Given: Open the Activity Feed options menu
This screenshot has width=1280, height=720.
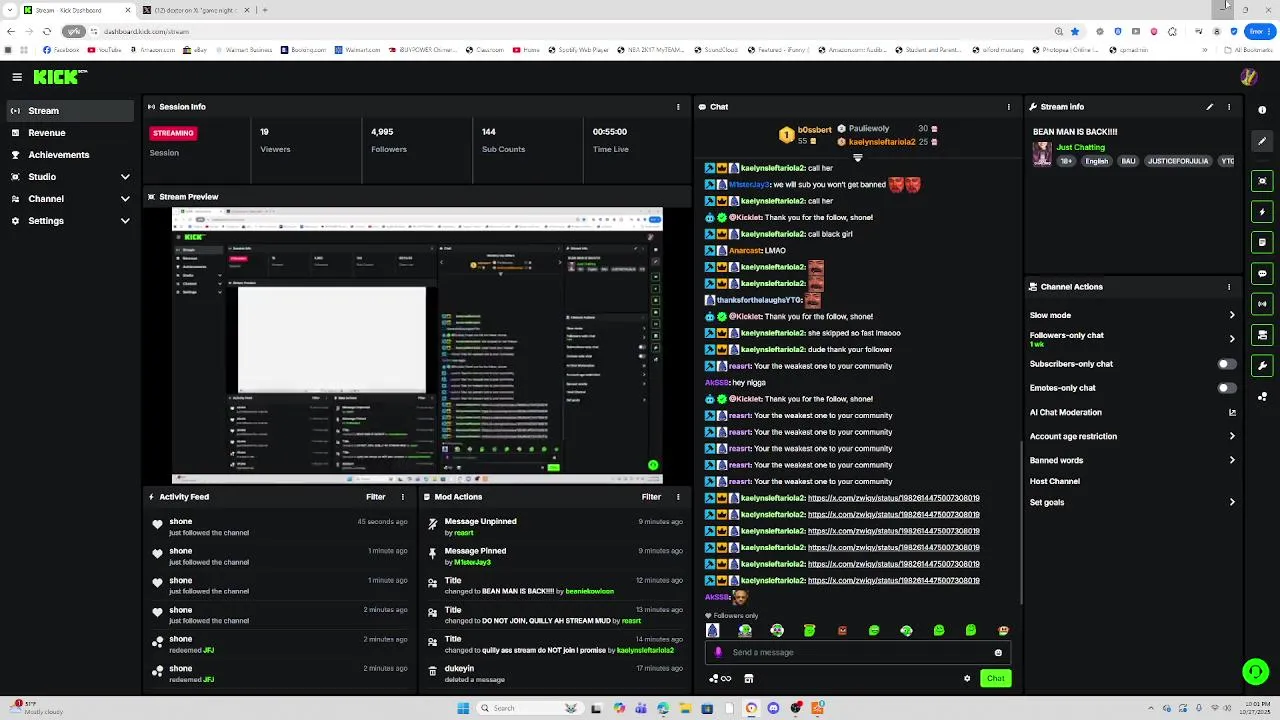Looking at the screenshot, I should [403, 497].
